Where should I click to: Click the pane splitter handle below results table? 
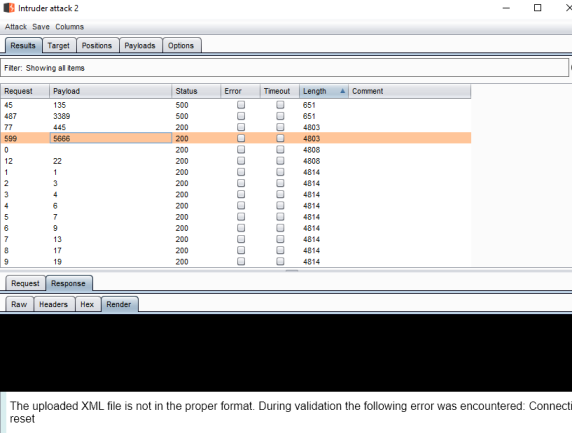291,271
